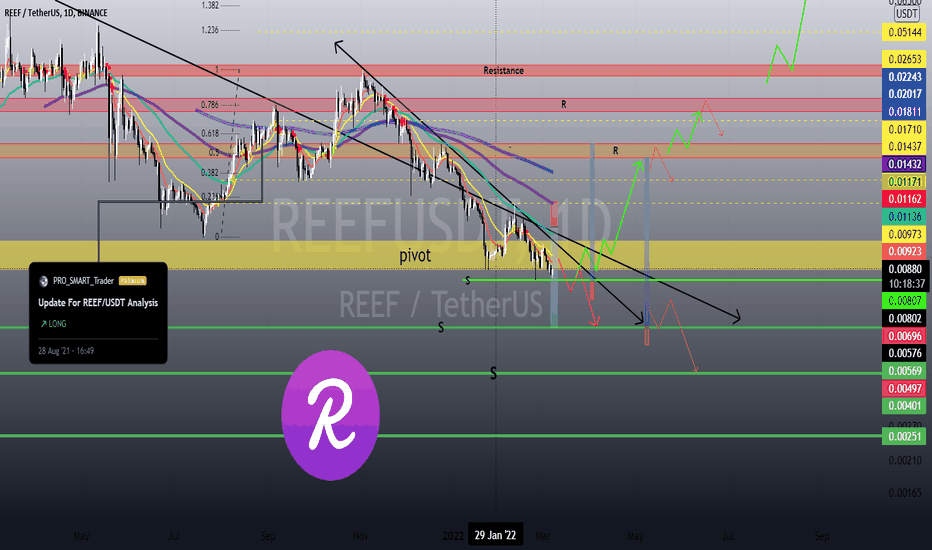Select the 0.01171 price label
Image resolution: width=932 pixels, height=550 pixels.
click(x=905, y=181)
